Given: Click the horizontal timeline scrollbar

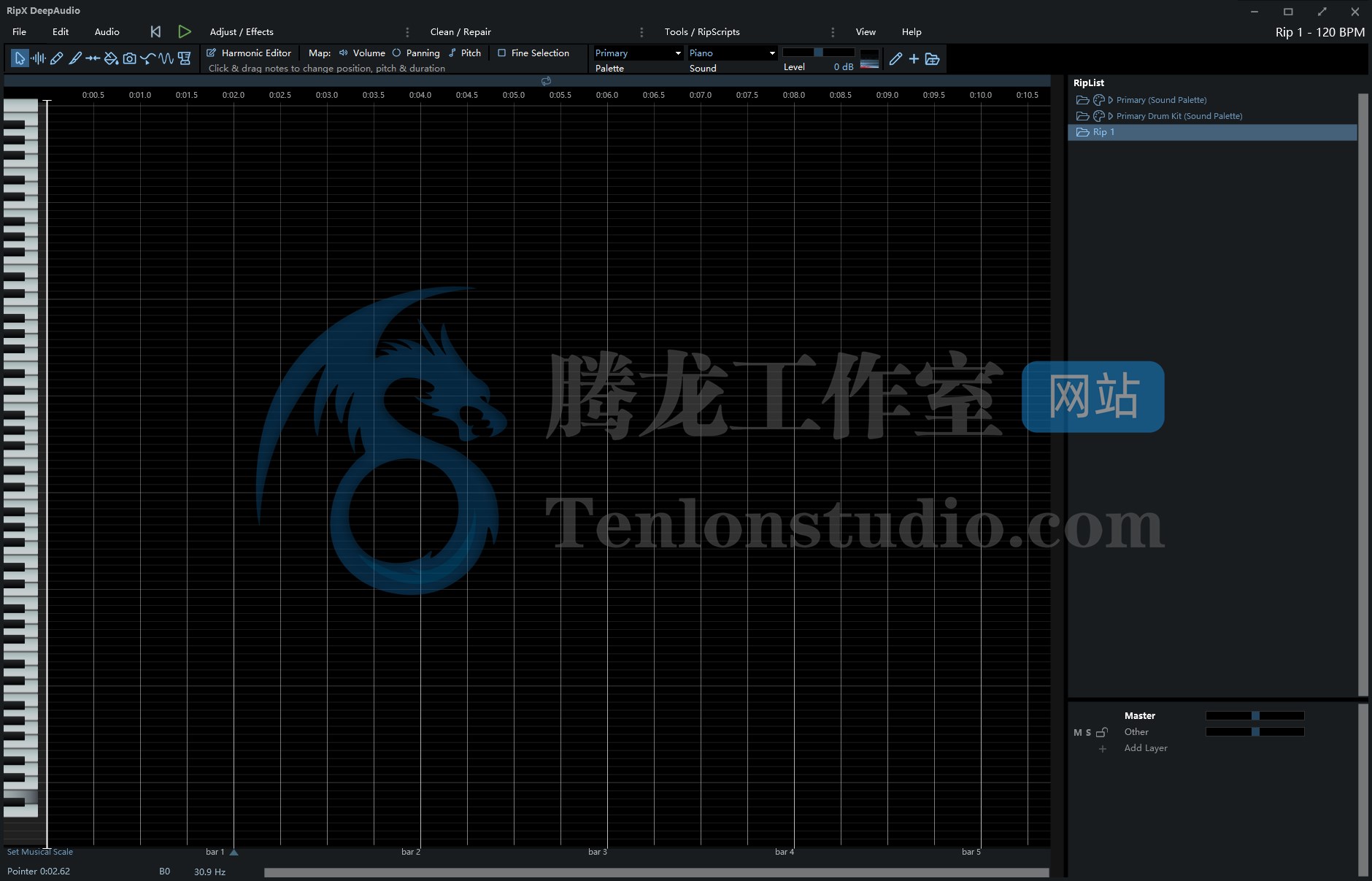Looking at the screenshot, I should [656, 872].
